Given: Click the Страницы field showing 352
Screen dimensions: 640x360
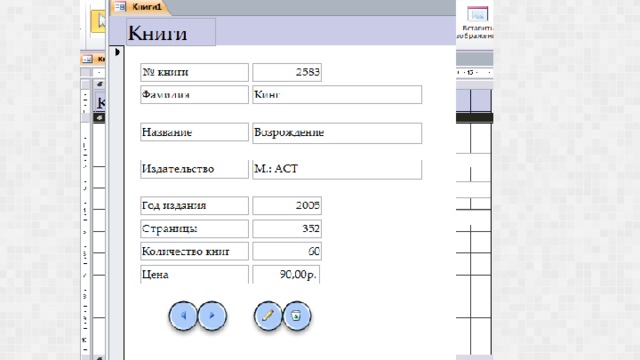Looking at the screenshot, I should pyautogui.click(x=287, y=229).
